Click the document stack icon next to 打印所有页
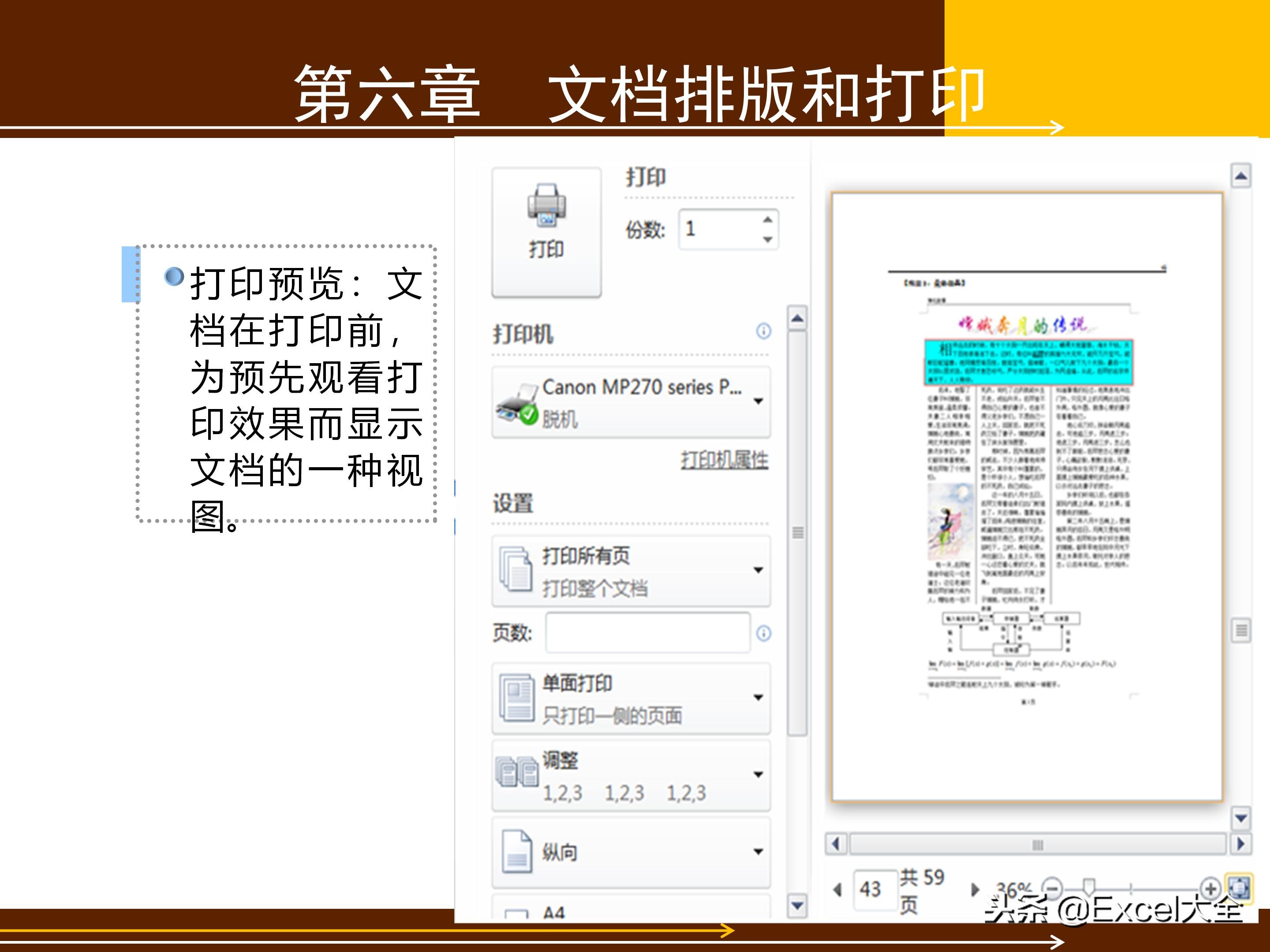Screen dimensions: 1270x952 click(x=515, y=569)
